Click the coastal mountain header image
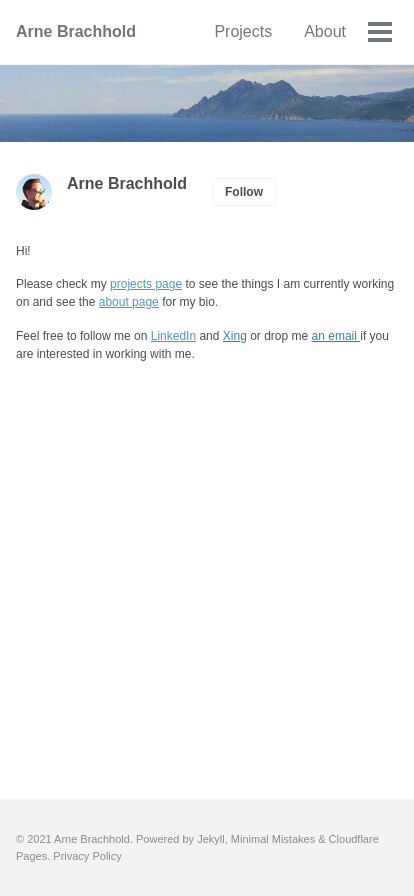Screen dimensions: 414x896 tap(207, 103)
